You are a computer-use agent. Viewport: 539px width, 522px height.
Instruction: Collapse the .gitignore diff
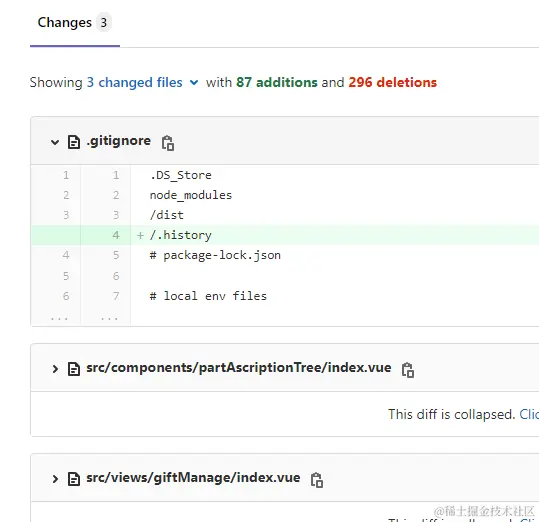[55, 142]
